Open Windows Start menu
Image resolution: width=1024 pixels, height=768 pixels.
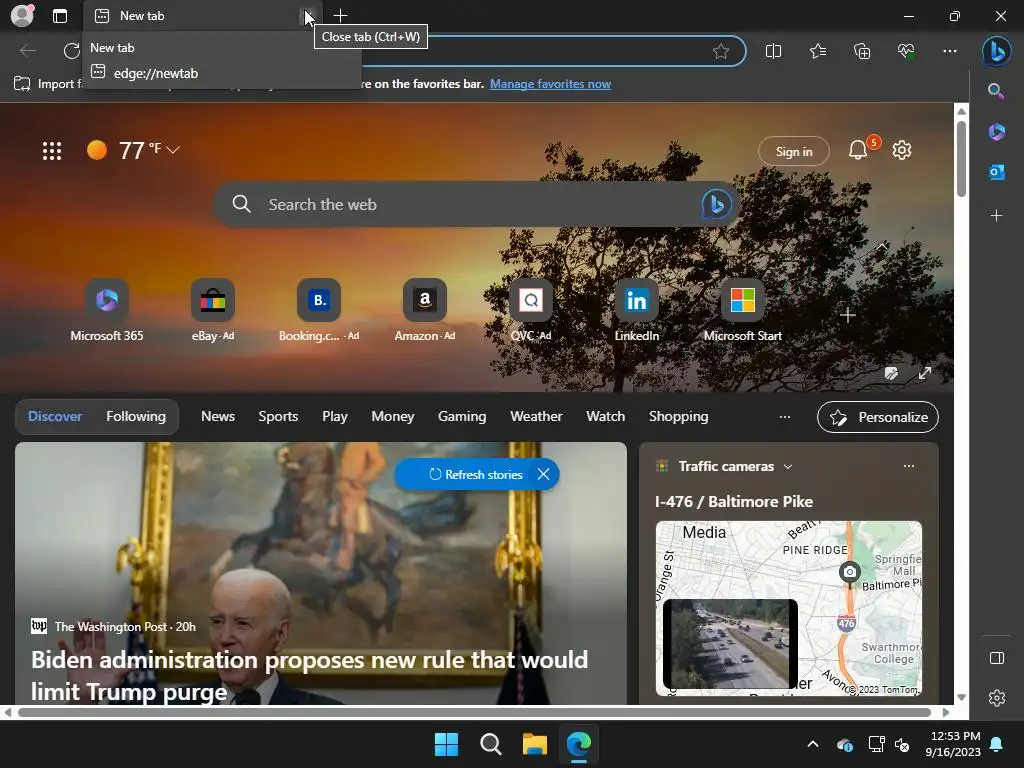[x=446, y=744]
